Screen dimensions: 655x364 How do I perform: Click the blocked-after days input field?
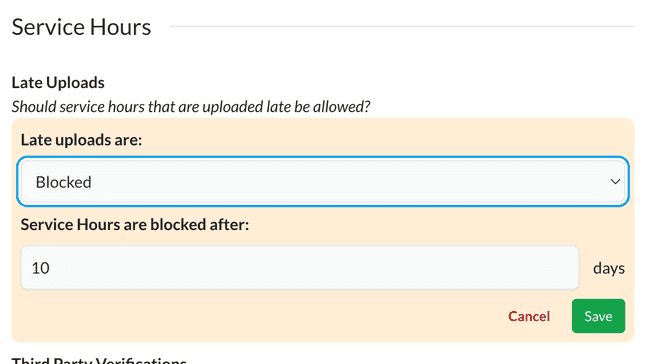click(300, 267)
